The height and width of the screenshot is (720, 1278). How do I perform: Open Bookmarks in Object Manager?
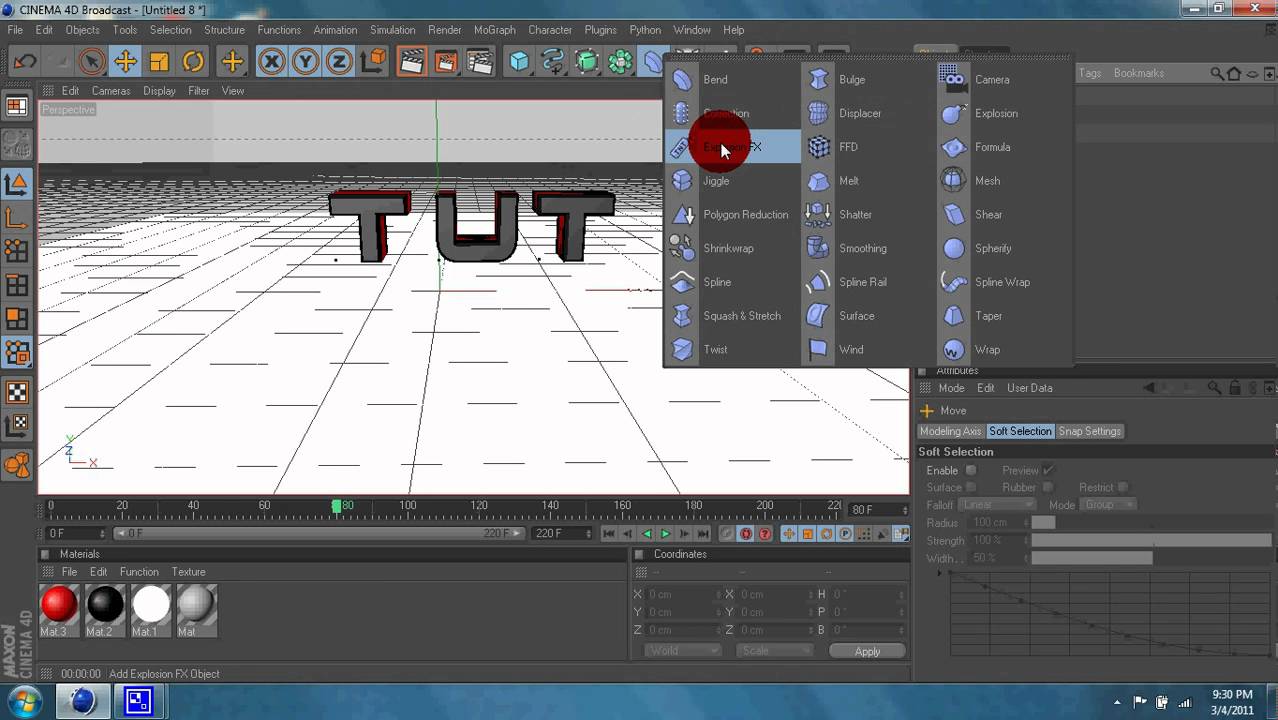[1138, 73]
